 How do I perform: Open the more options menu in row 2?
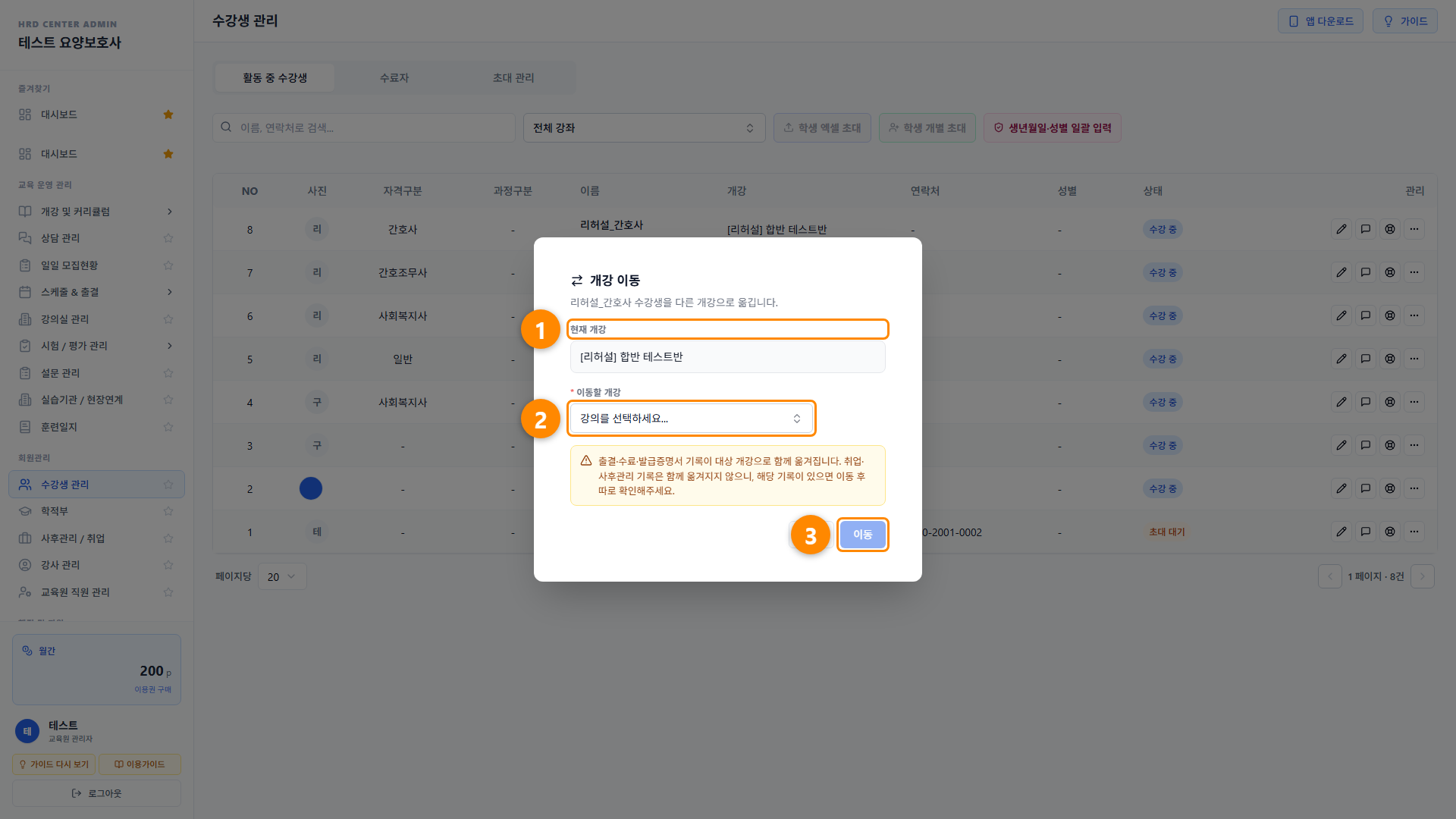1414,488
